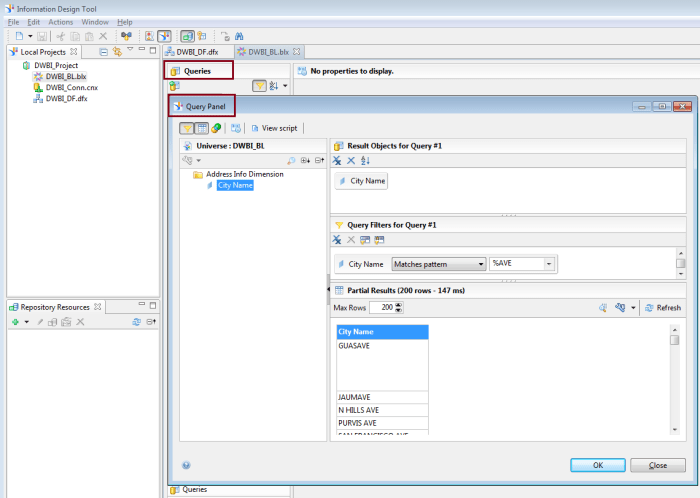The height and width of the screenshot is (498, 700).
Task: Click the Max Rows stepper arrows
Action: click(x=399, y=308)
